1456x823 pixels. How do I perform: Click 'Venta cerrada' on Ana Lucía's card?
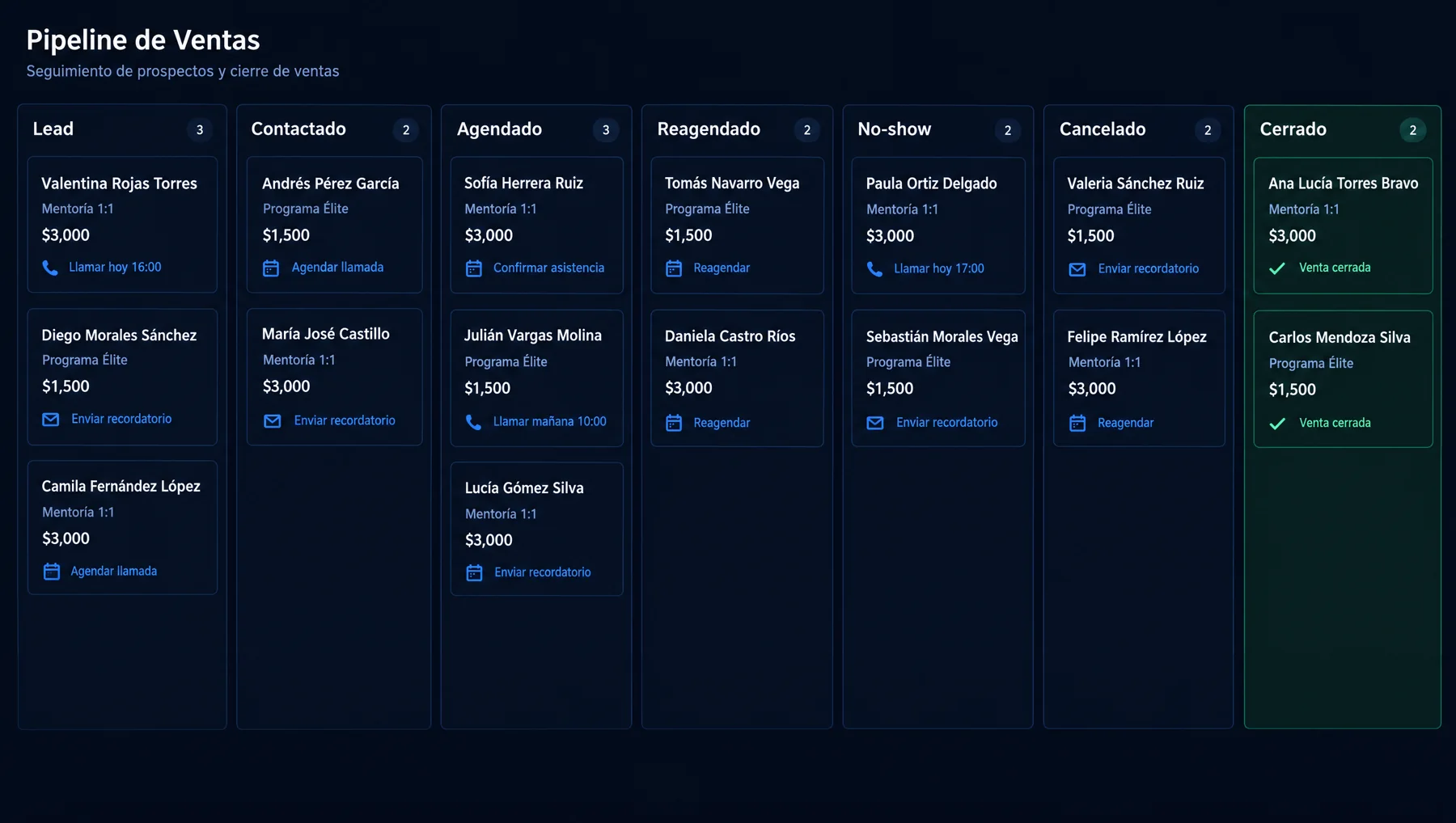point(1335,268)
